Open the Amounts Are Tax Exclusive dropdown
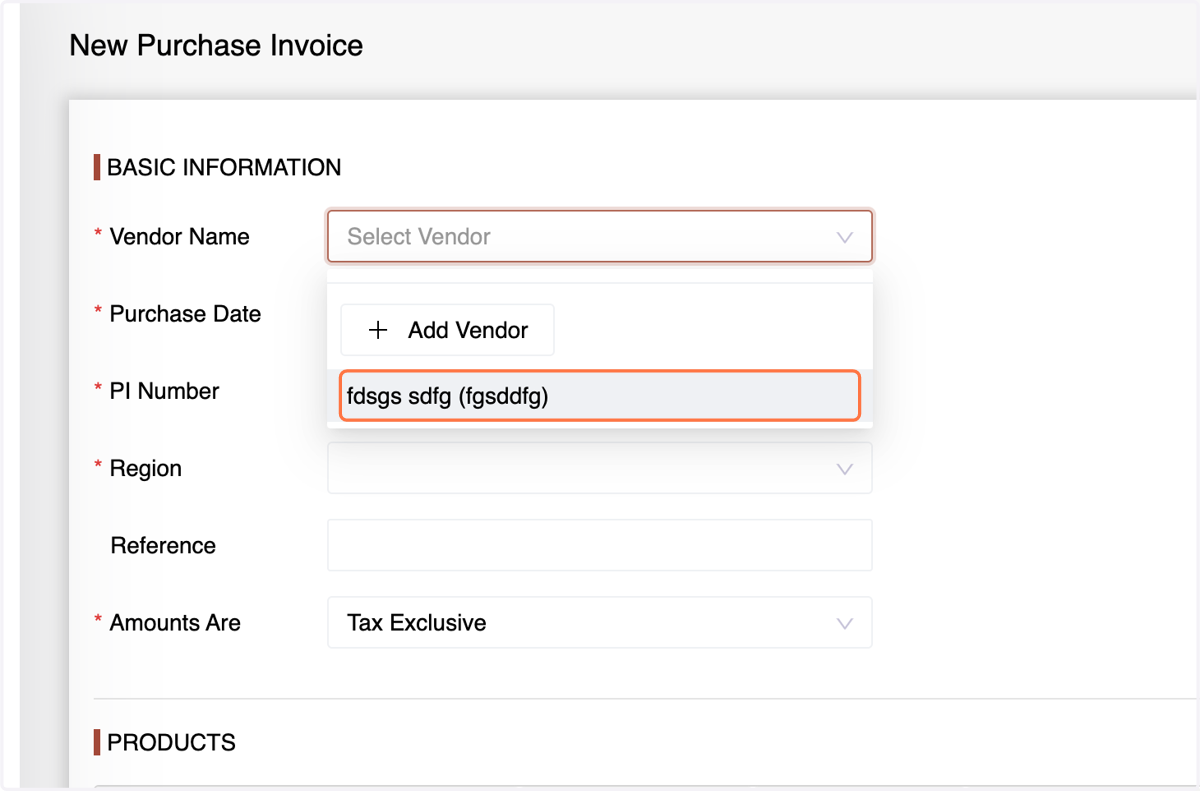Image resolution: width=1200 pixels, height=791 pixels. (599, 622)
